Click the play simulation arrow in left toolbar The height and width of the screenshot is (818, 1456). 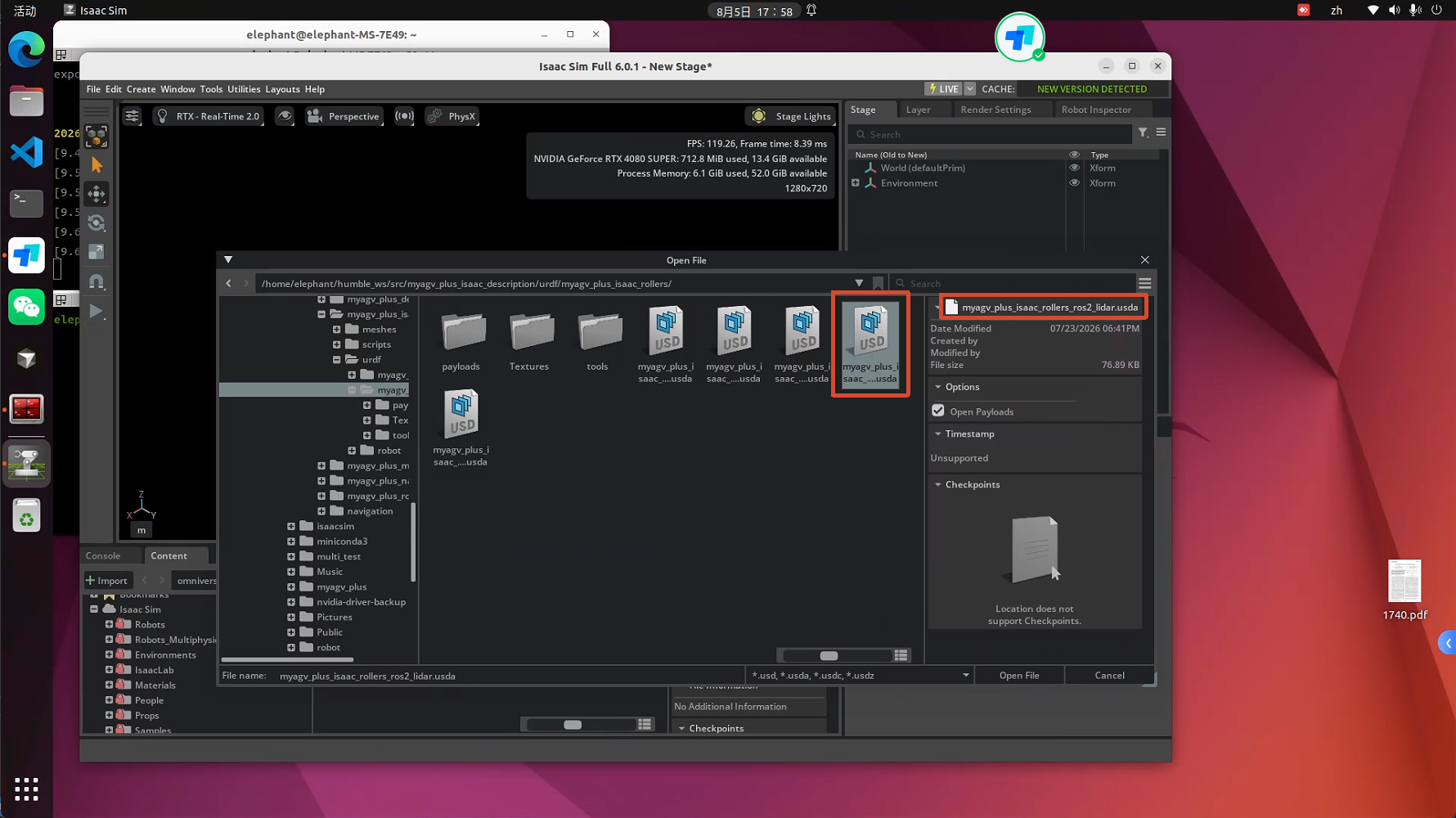97,311
